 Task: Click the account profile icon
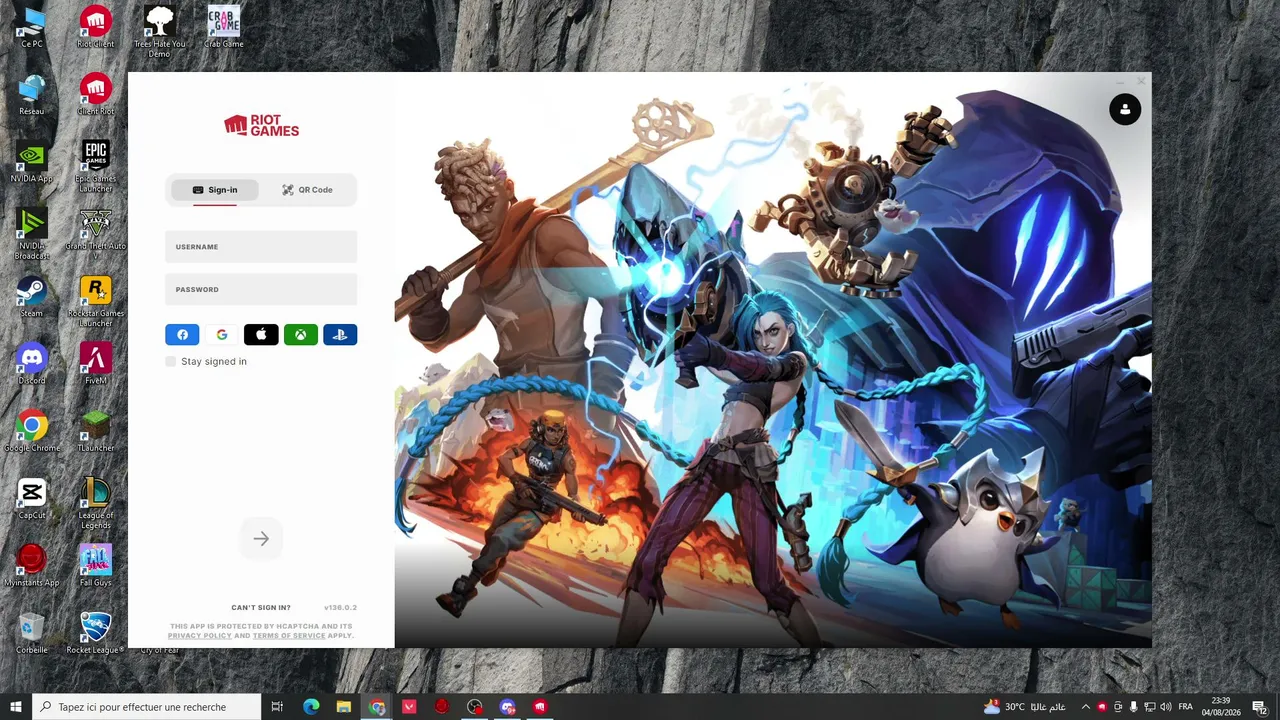(1125, 109)
